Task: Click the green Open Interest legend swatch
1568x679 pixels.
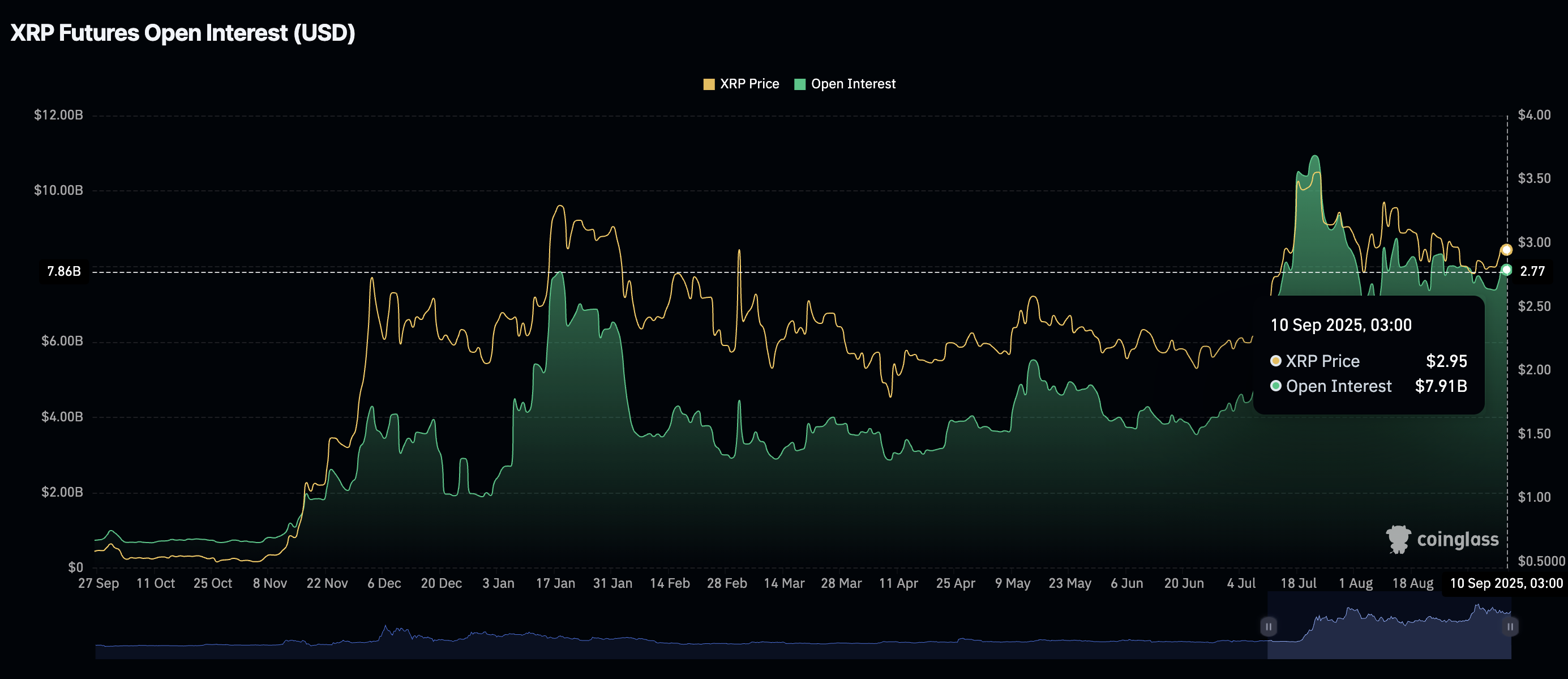Action: pos(799,83)
